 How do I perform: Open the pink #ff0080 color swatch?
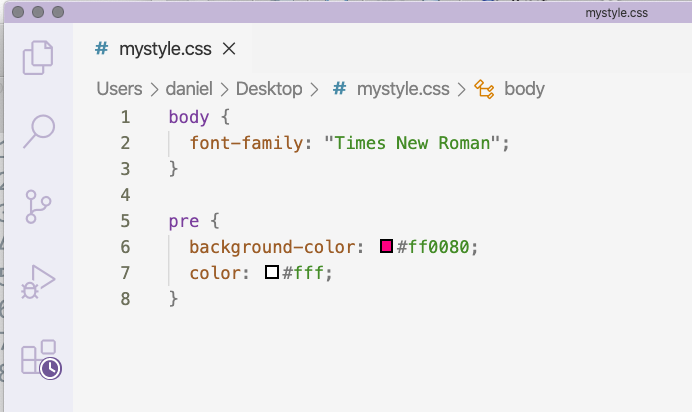pos(386,246)
